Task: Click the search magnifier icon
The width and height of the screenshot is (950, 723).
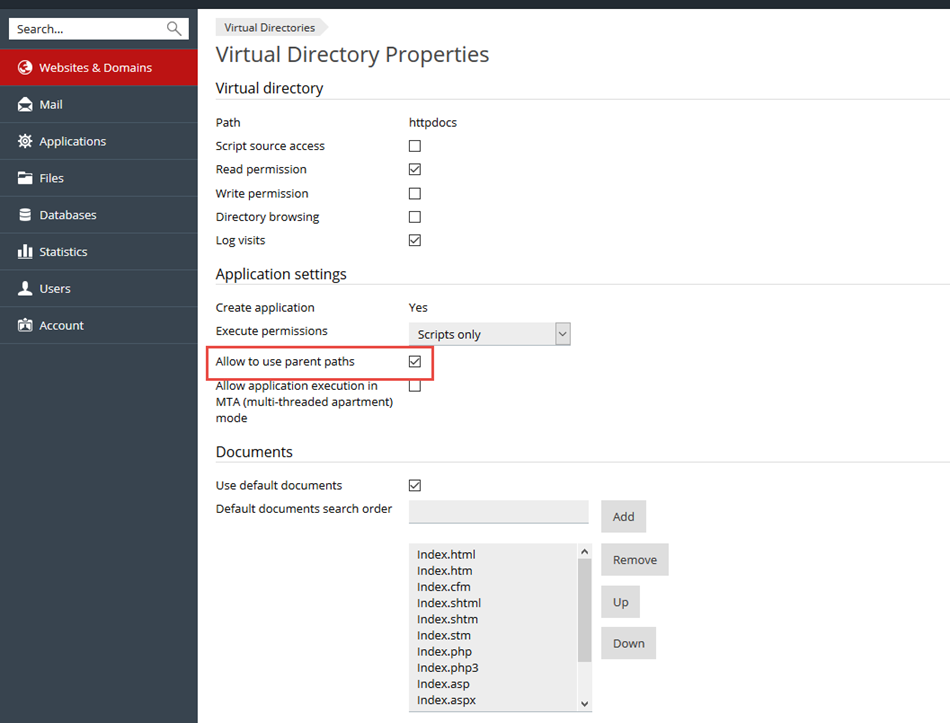Action: [174, 29]
